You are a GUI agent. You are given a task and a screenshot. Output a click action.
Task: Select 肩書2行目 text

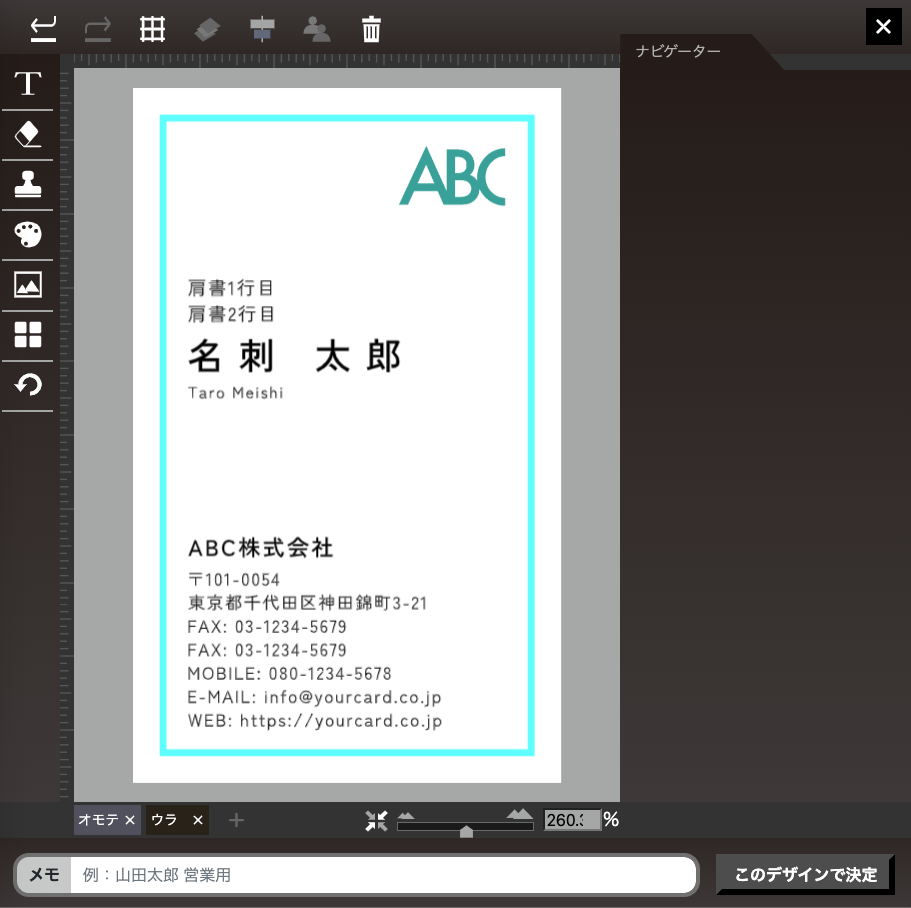pyautogui.click(x=230, y=314)
